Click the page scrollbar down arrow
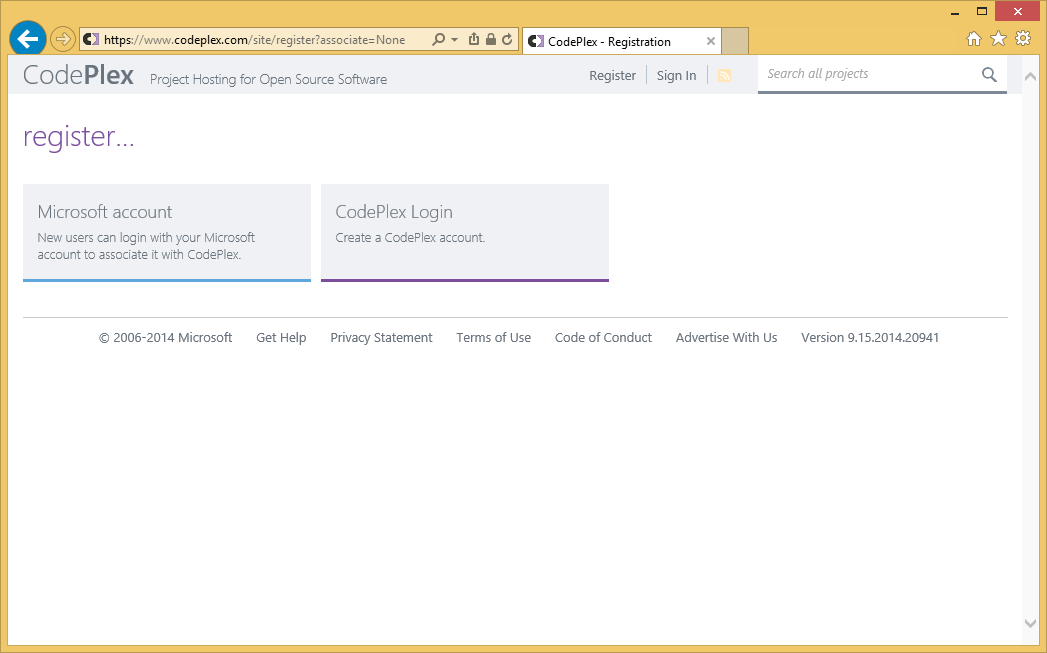 pyautogui.click(x=1030, y=624)
